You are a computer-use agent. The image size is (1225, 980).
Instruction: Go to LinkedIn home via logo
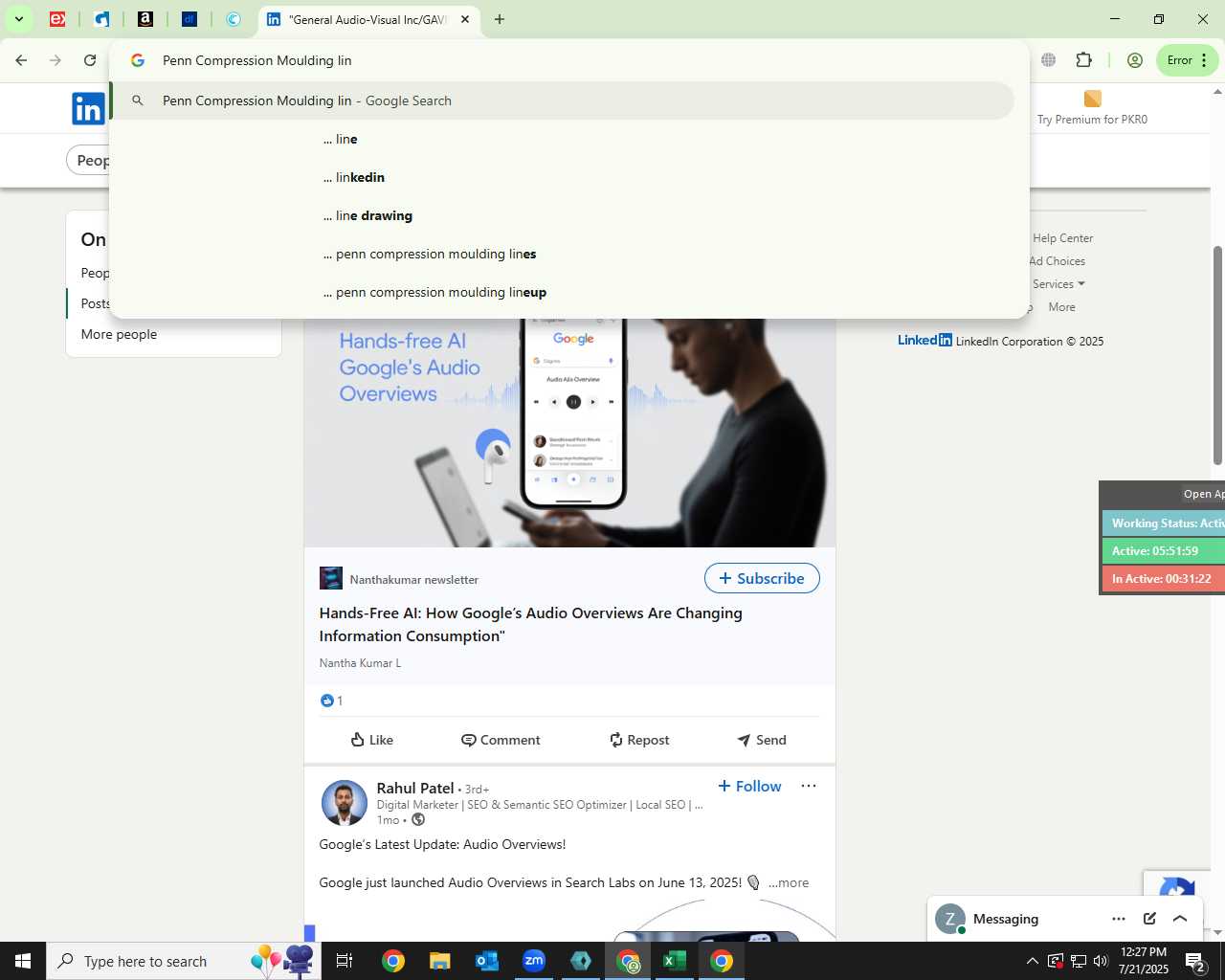[88, 108]
